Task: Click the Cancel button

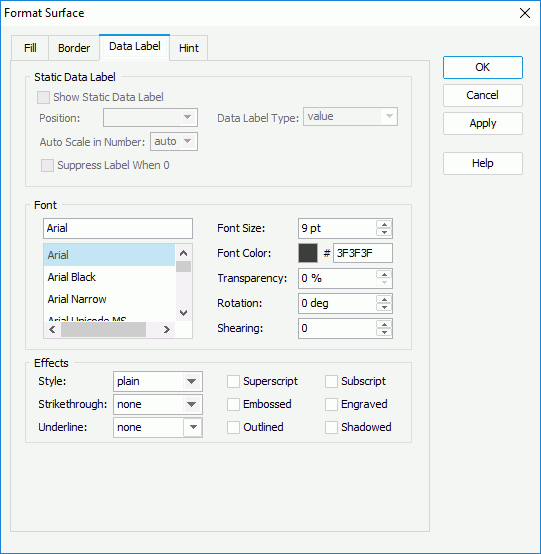Action: (483, 95)
